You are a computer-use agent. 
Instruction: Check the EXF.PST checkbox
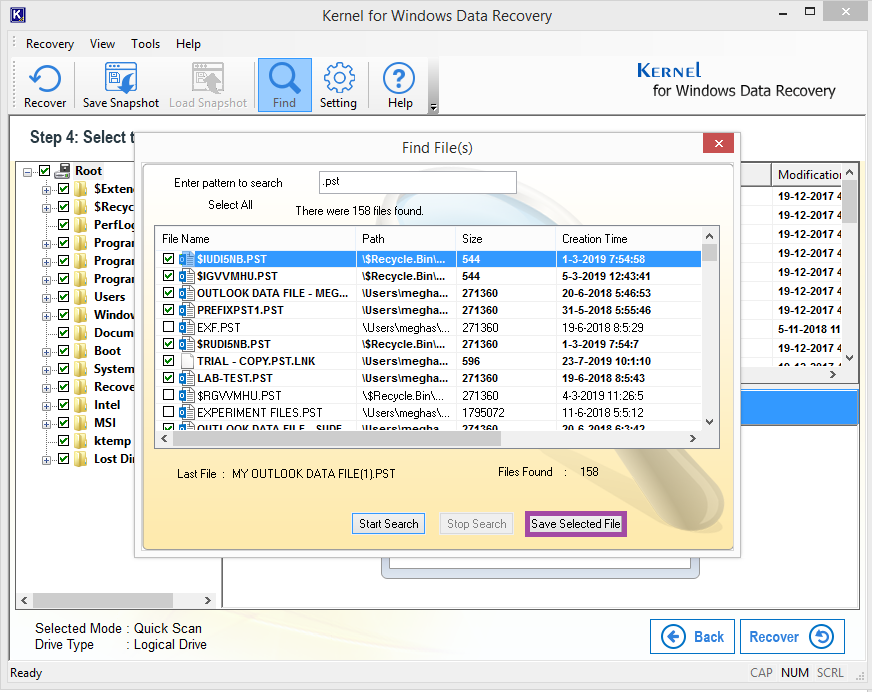point(168,327)
